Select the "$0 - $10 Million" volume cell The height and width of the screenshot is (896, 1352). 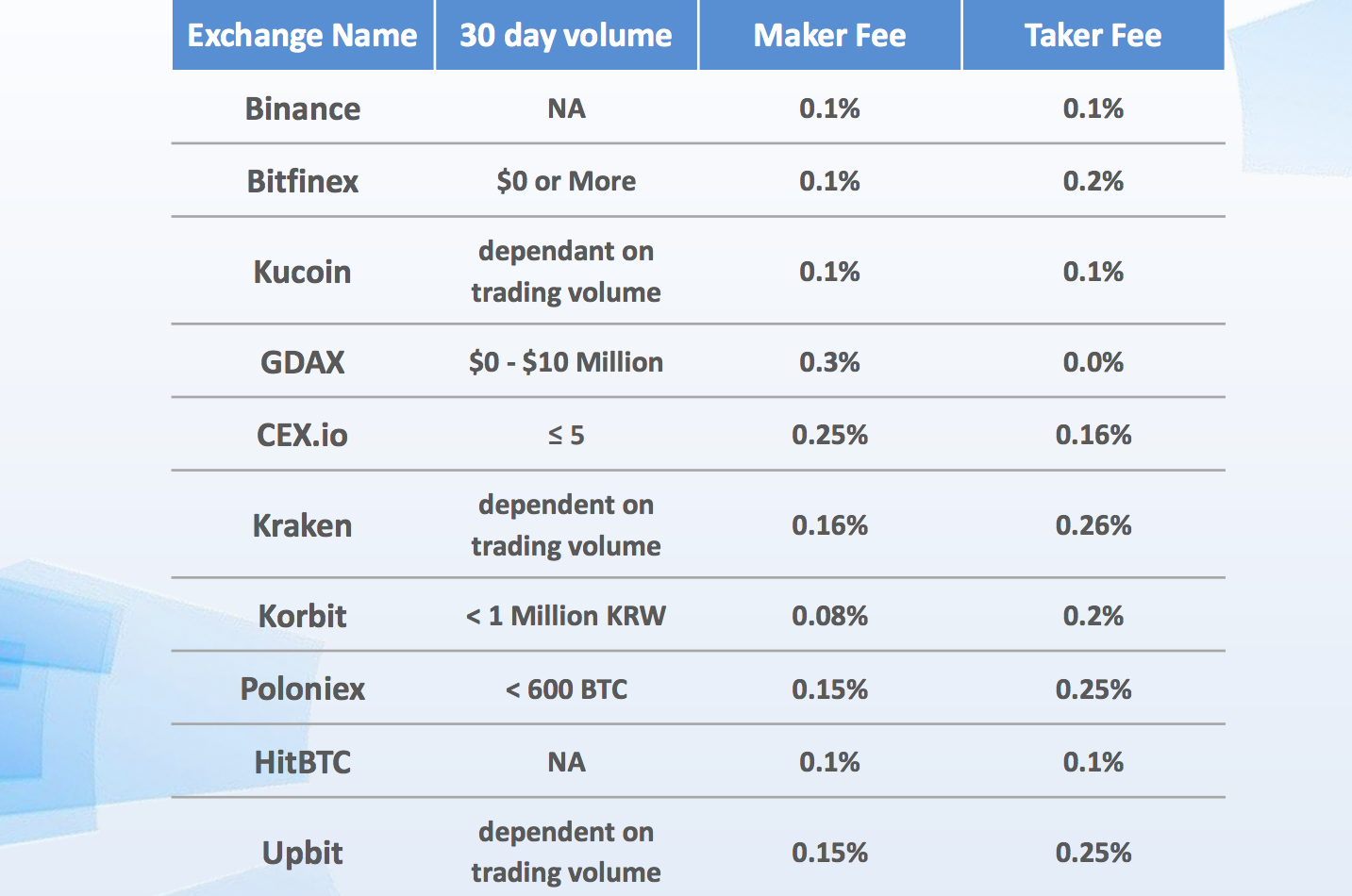point(566,362)
